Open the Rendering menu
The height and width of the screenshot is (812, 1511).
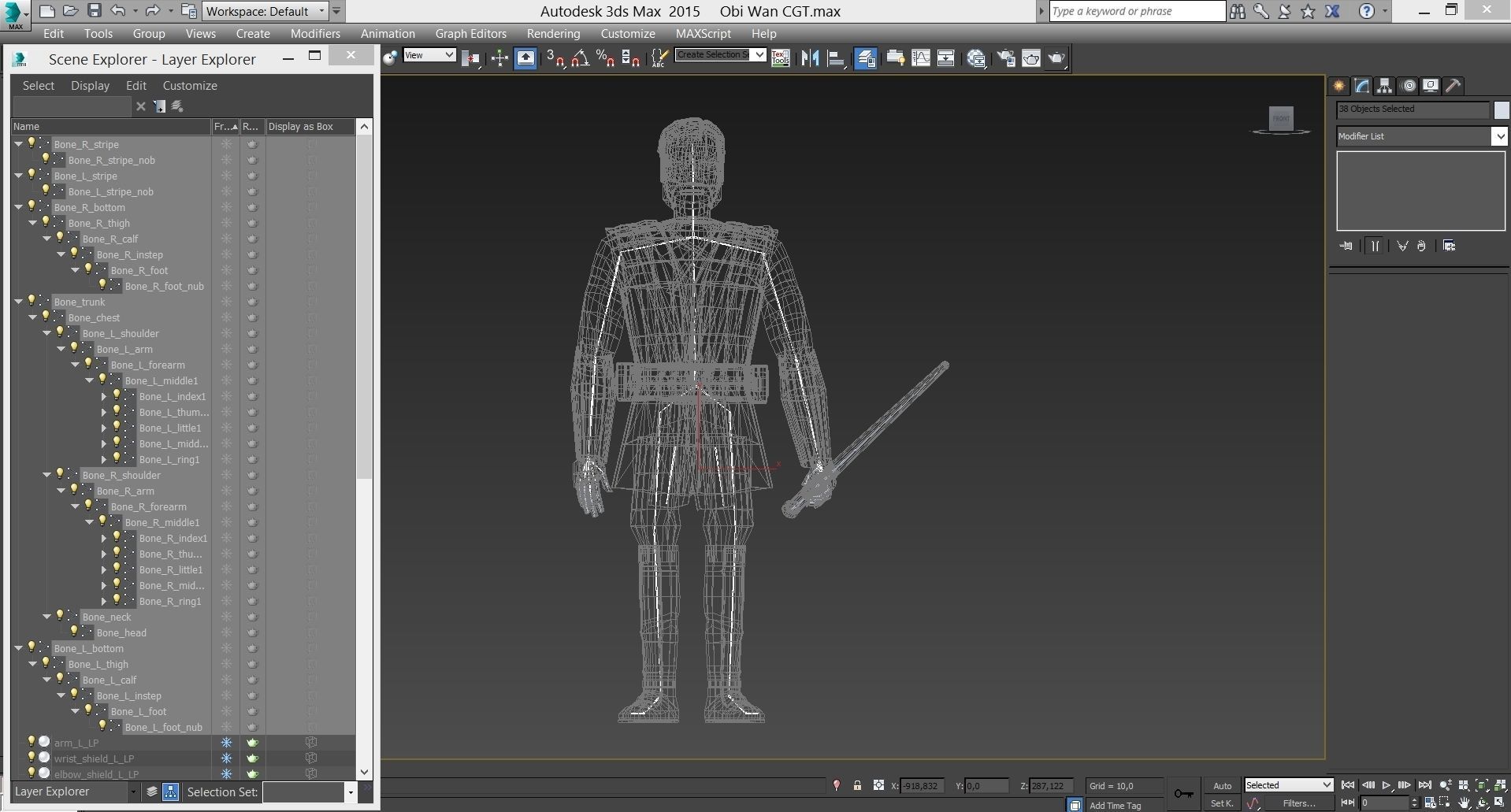[553, 34]
